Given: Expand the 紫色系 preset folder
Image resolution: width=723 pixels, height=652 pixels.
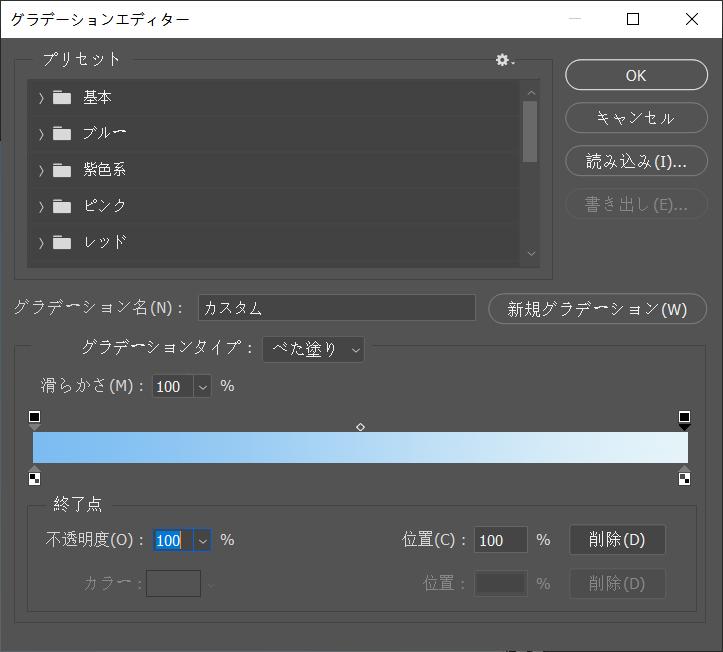Looking at the screenshot, I should pyautogui.click(x=41, y=170).
